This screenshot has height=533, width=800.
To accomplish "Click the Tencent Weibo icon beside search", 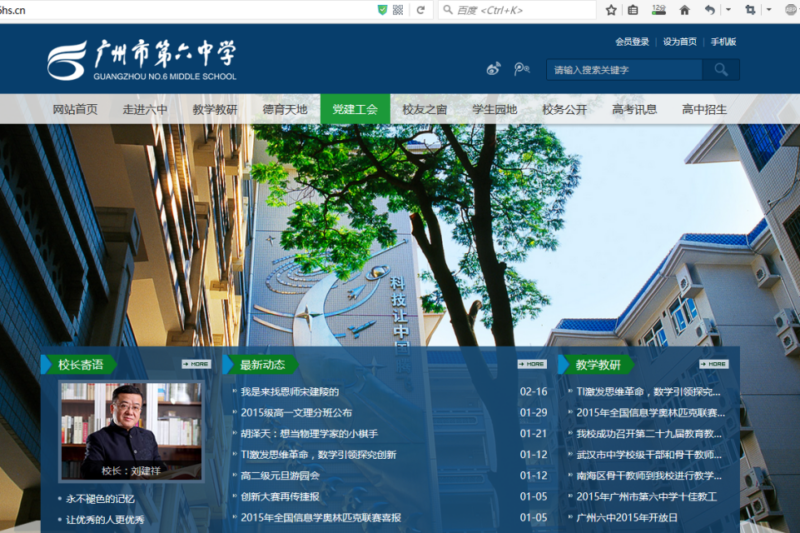I will click(521, 69).
